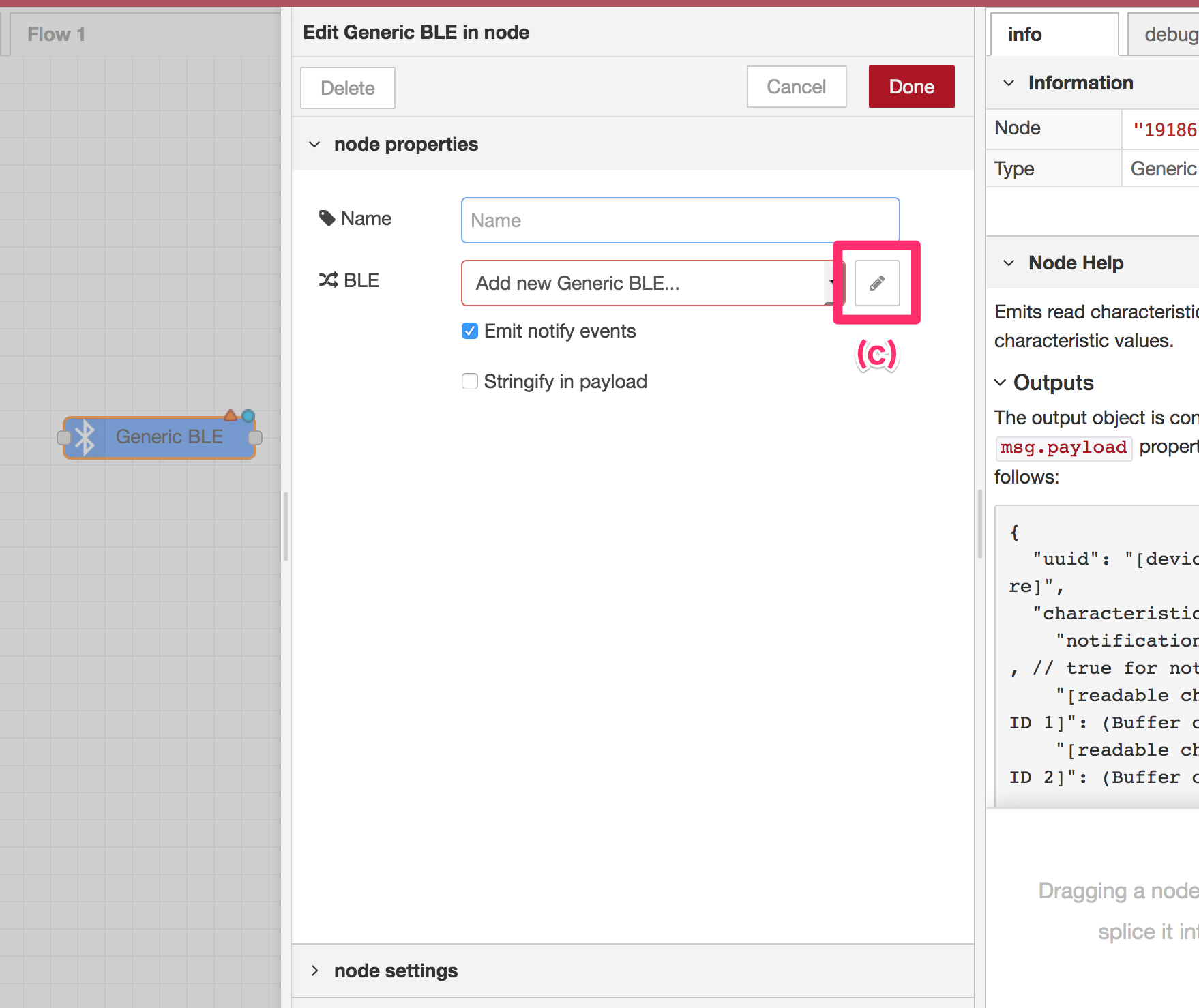Image resolution: width=1199 pixels, height=1008 pixels.
Task: Enable Stringify in payload checkbox
Action: click(x=470, y=381)
